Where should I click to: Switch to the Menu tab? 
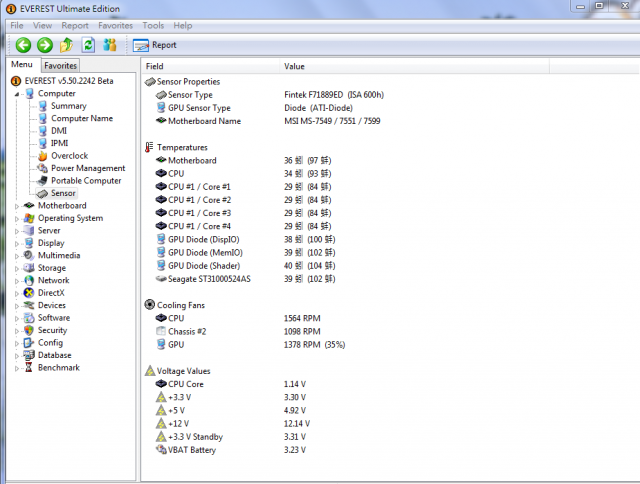click(22, 64)
